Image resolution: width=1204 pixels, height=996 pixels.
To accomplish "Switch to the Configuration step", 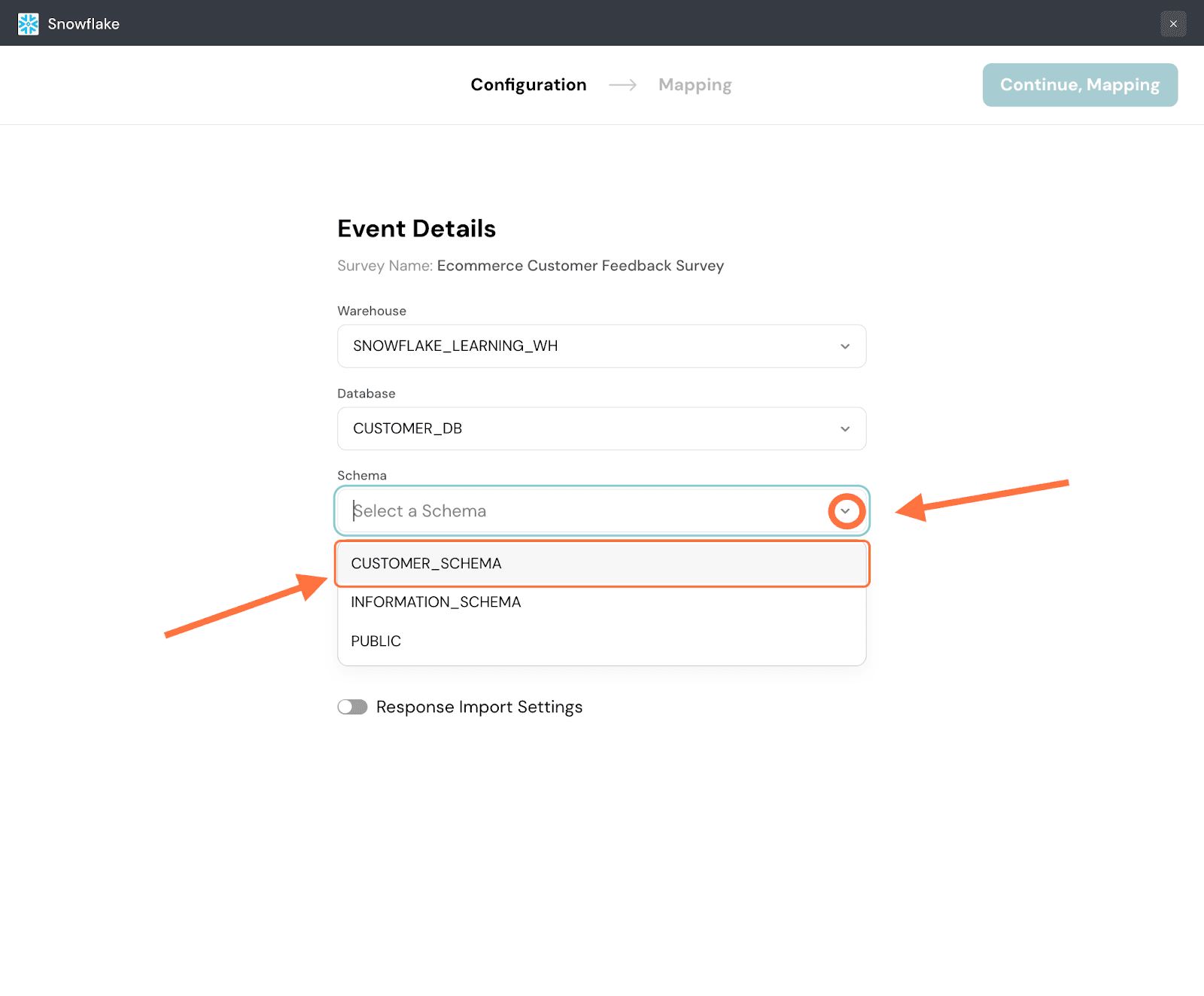I will 528,85.
